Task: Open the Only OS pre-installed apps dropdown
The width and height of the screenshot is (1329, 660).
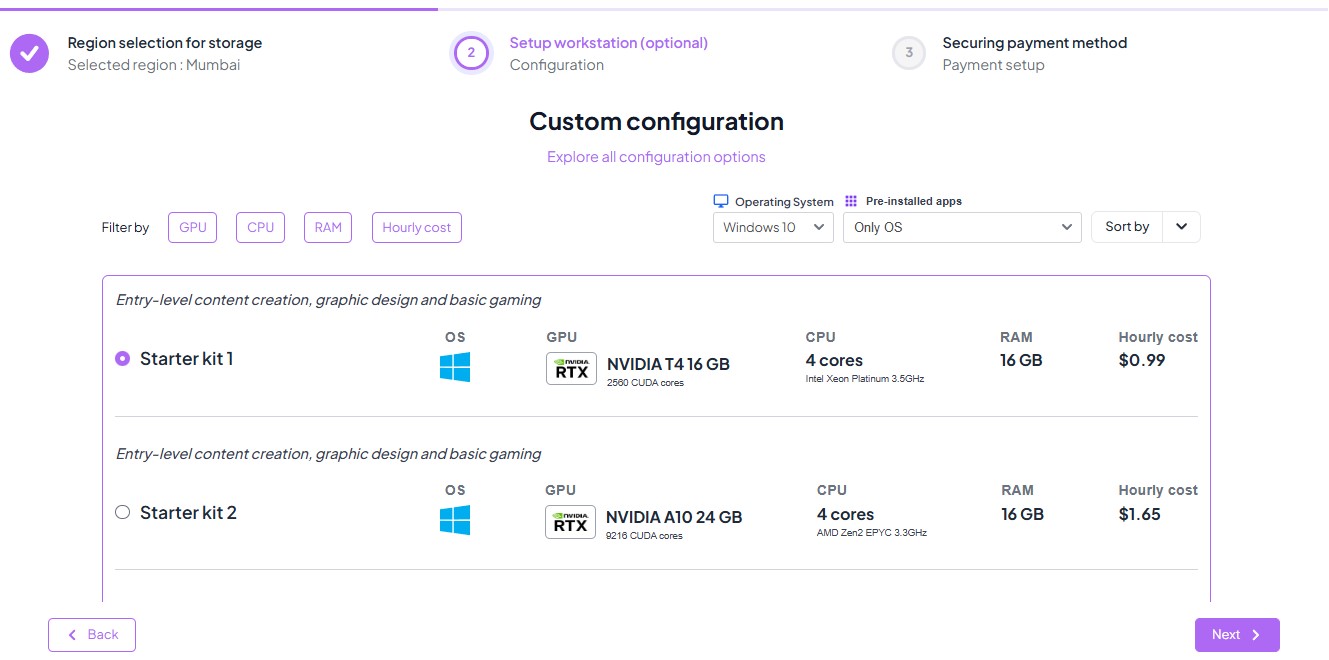Action: tap(962, 227)
